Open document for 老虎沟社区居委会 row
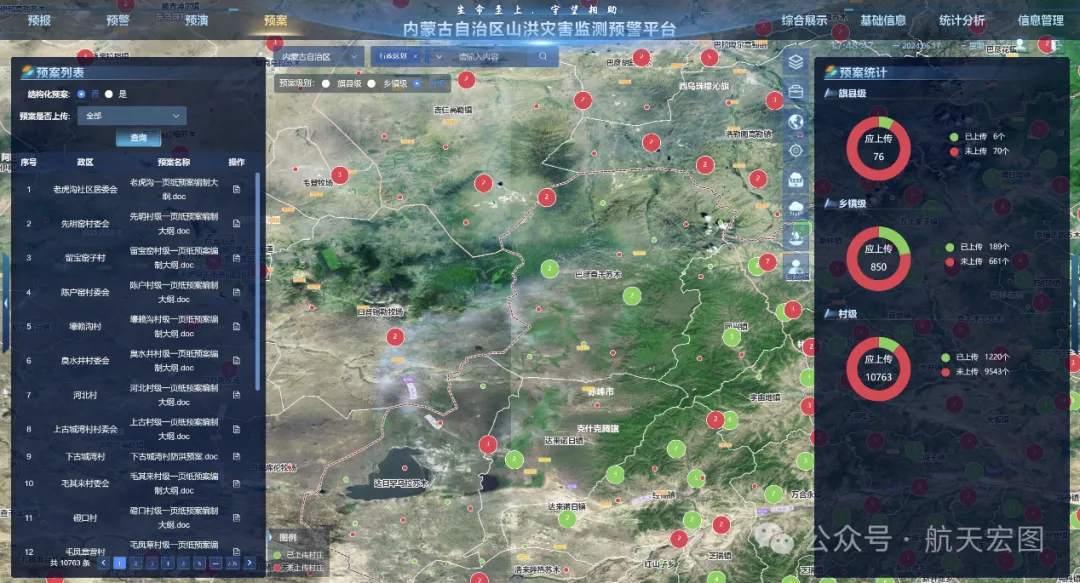1080x583 pixels. 237,189
